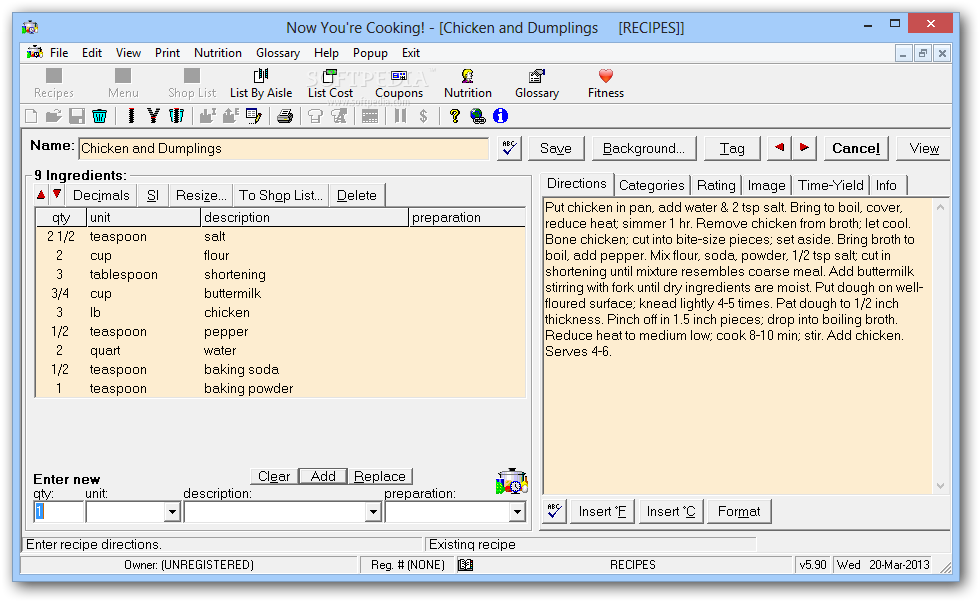Expand the description dropdown arrow
980x602 pixels.
click(x=373, y=513)
